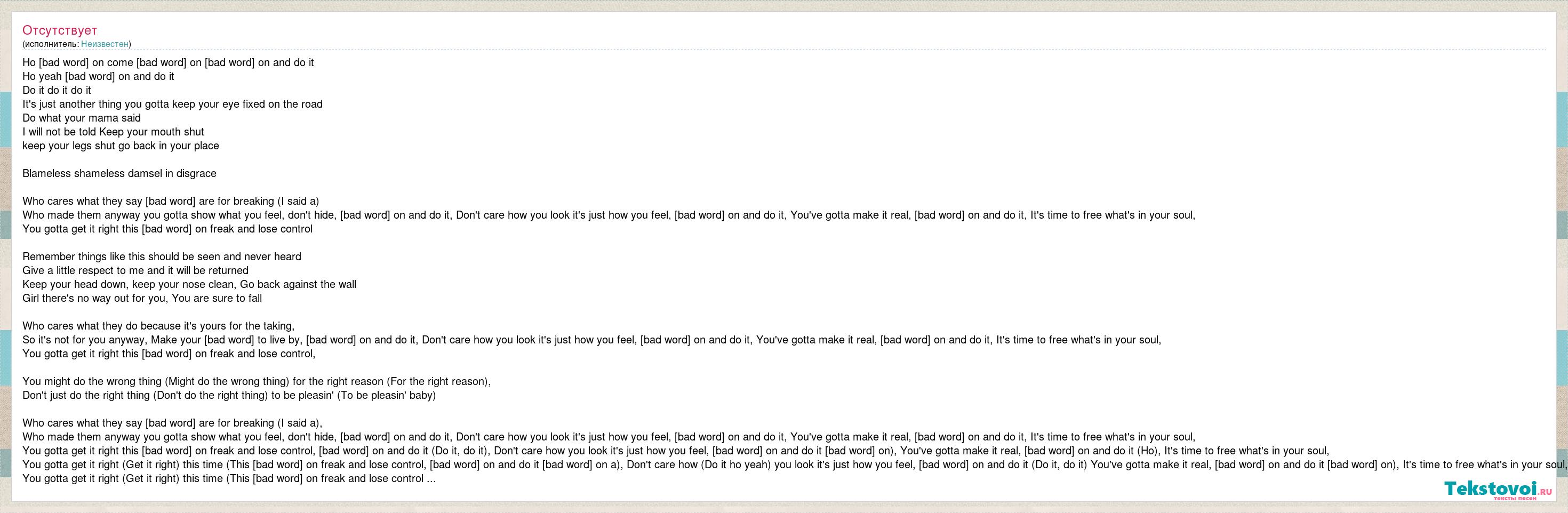Click the line 'You might do the wrong thing'

click(x=256, y=382)
